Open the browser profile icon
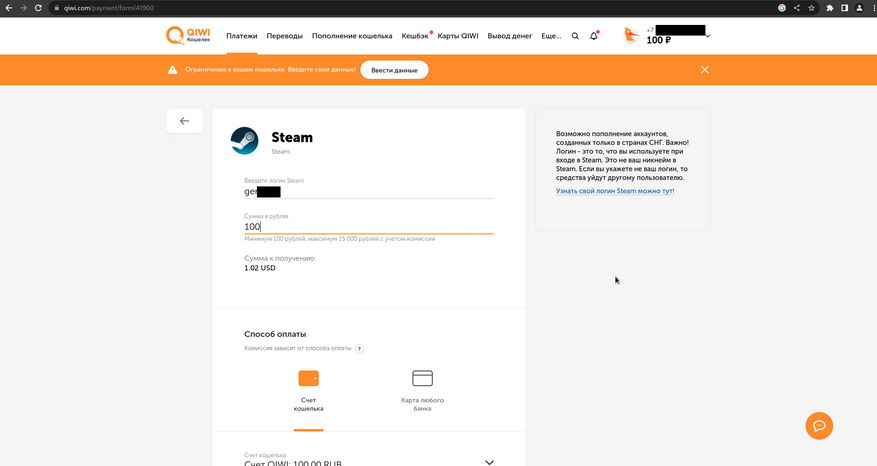 click(x=860, y=8)
